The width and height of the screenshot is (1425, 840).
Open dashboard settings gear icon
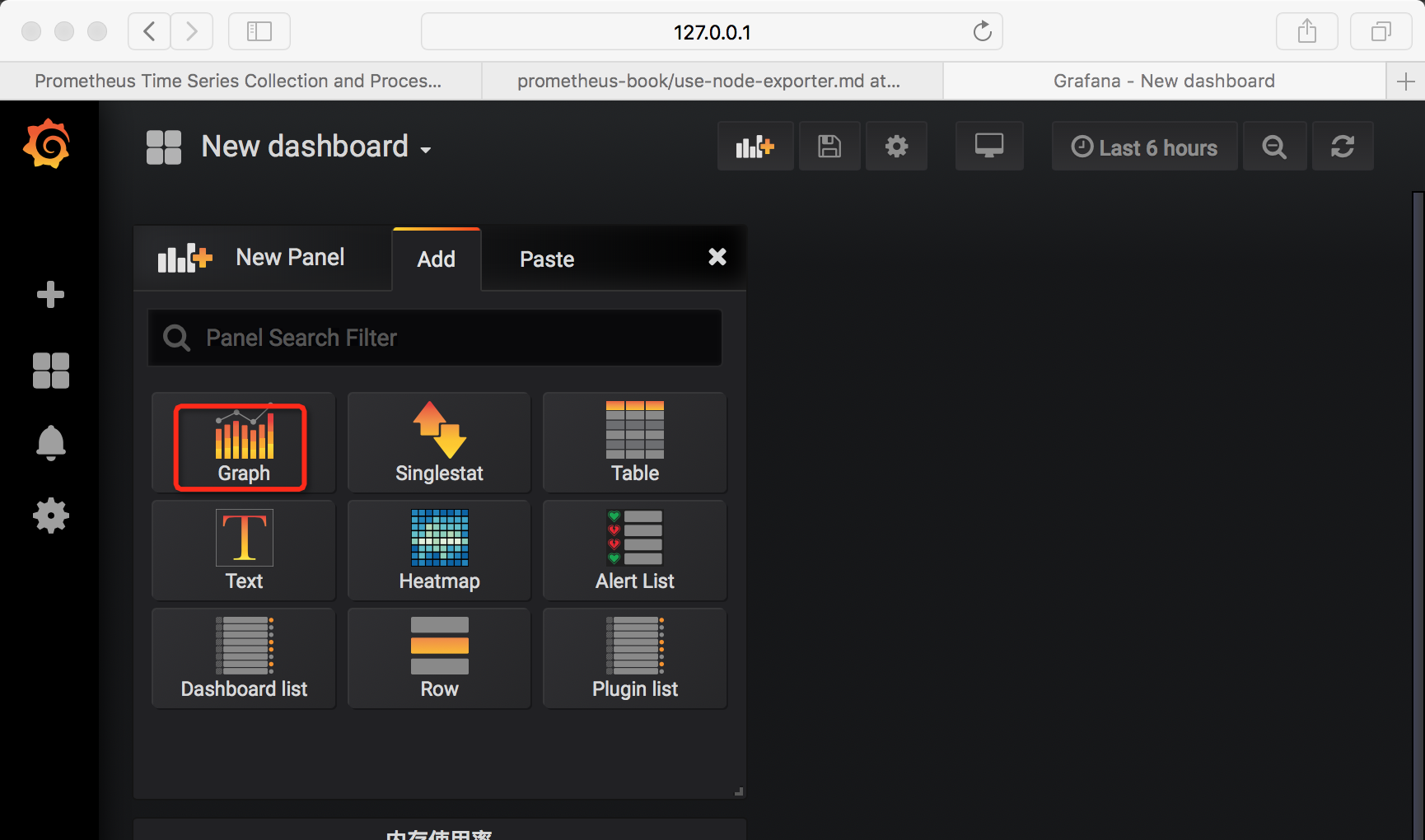coord(896,147)
